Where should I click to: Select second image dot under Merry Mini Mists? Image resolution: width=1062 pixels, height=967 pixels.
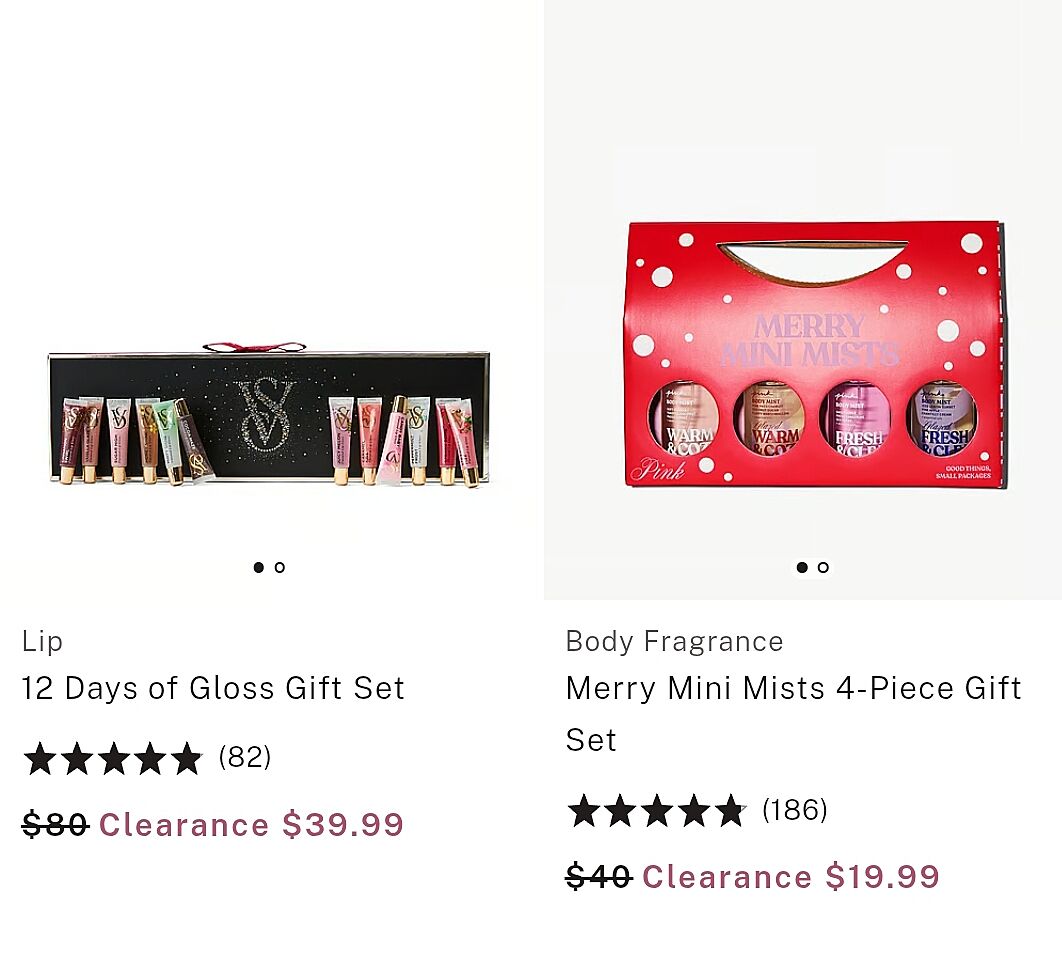click(823, 567)
